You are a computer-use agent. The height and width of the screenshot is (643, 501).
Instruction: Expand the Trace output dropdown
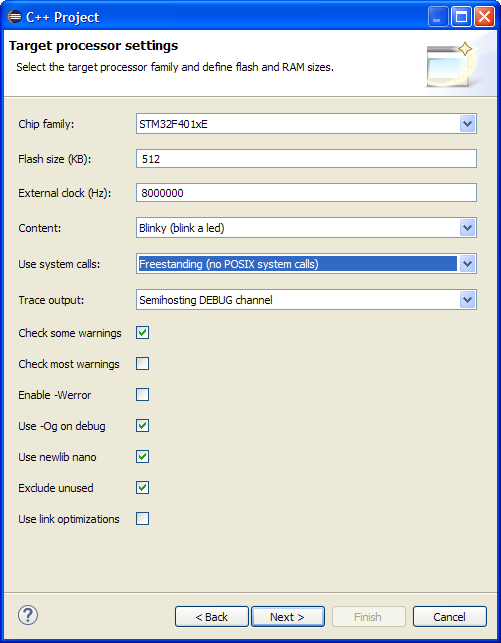click(467, 300)
